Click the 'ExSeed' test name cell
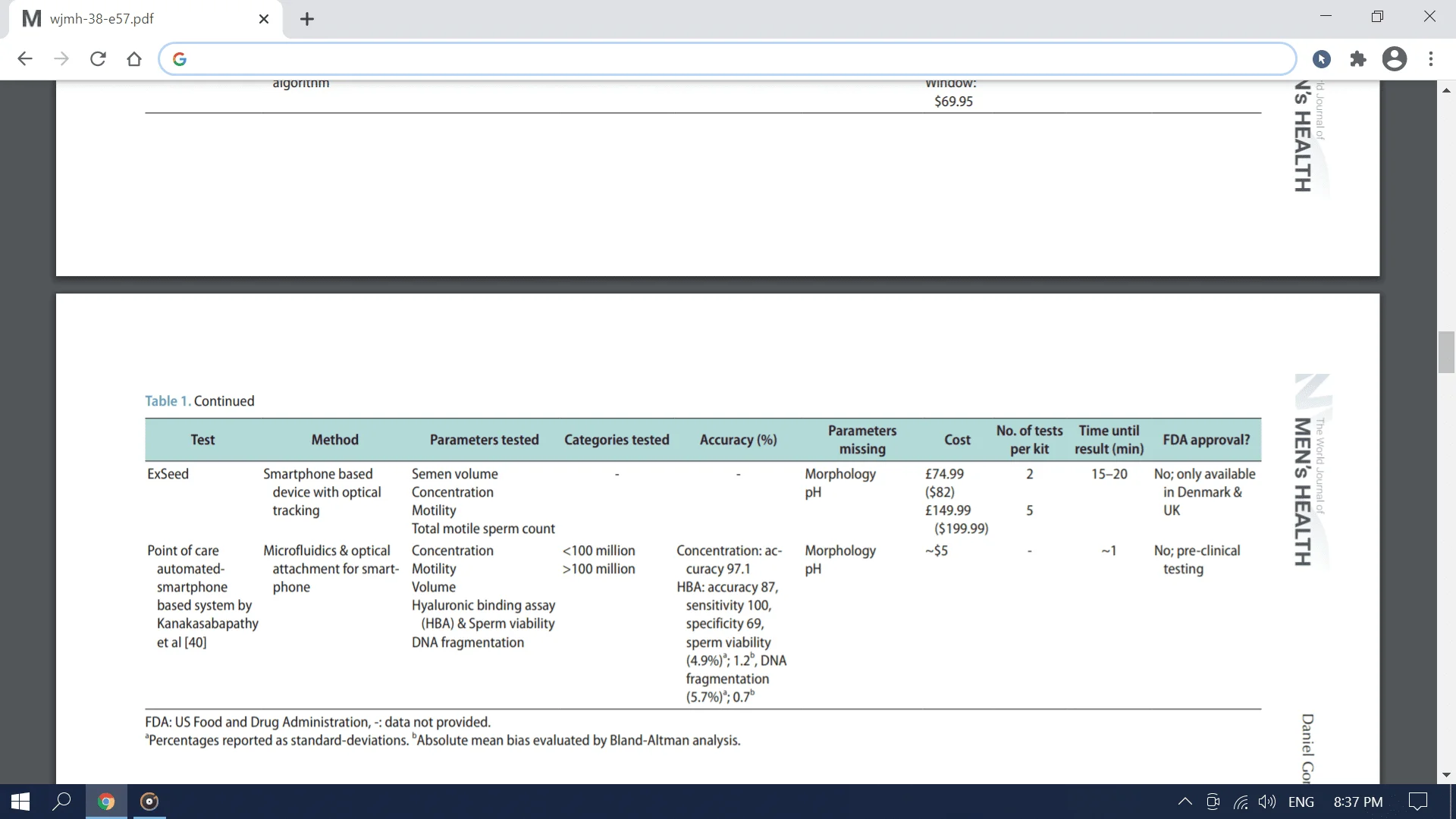This screenshot has height=819, width=1456. point(168,474)
